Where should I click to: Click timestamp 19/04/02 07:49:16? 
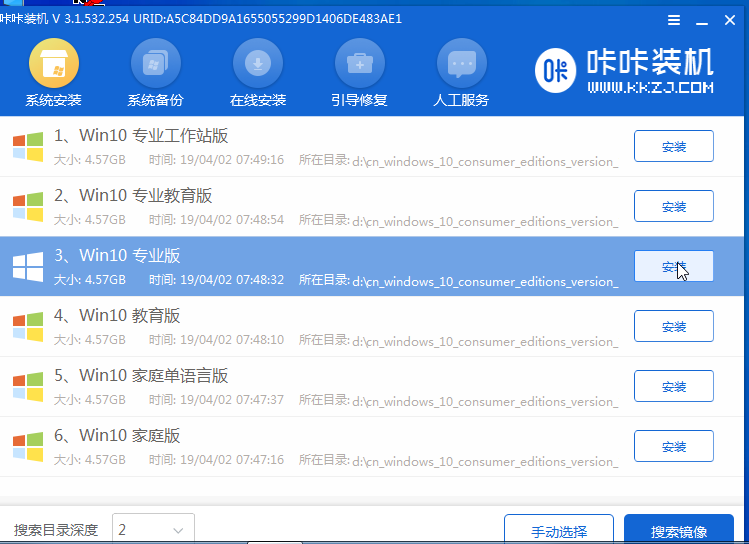pyautogui.click(x=232, y=160)
